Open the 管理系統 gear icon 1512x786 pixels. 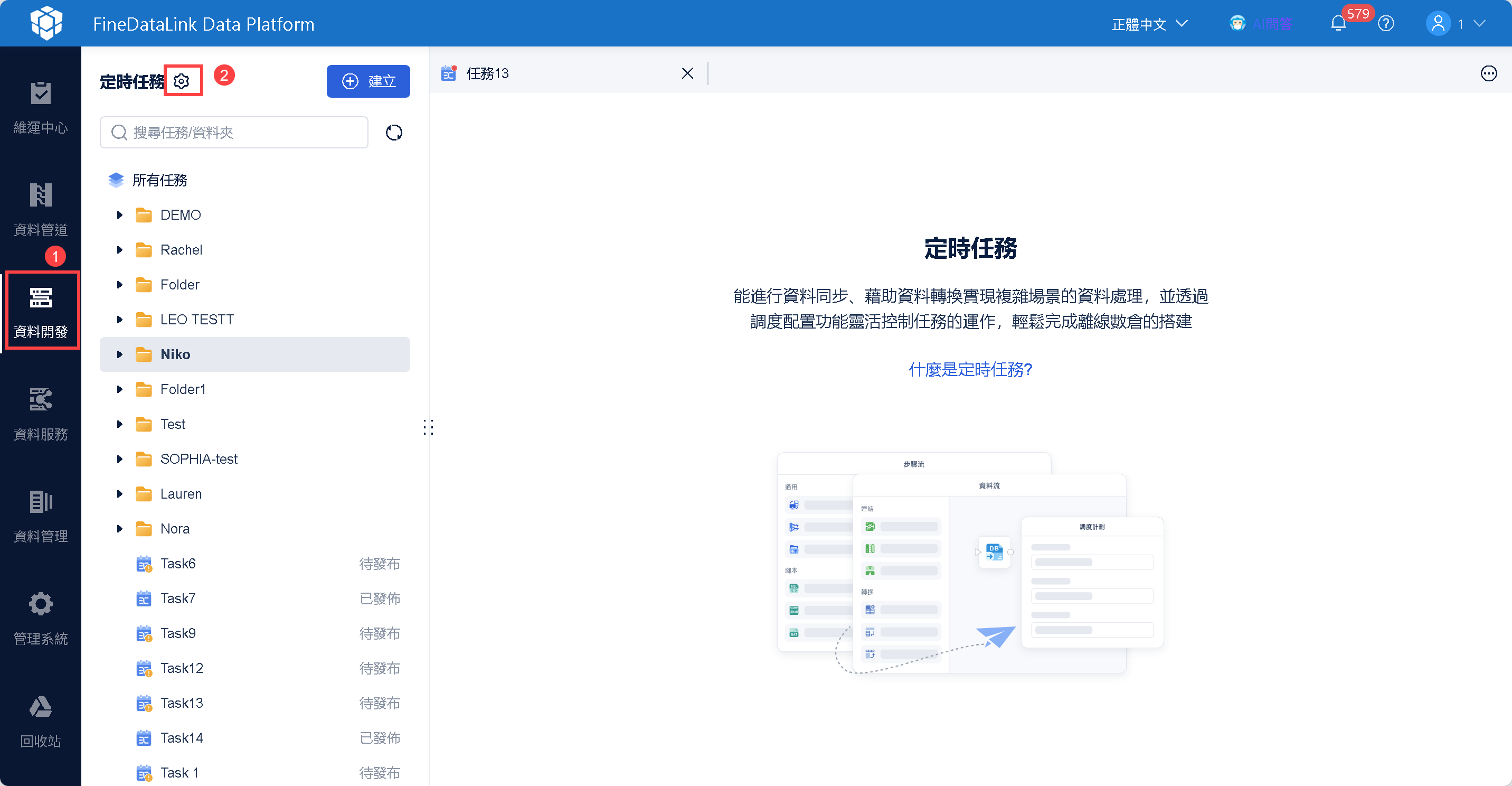pos(41,618)
